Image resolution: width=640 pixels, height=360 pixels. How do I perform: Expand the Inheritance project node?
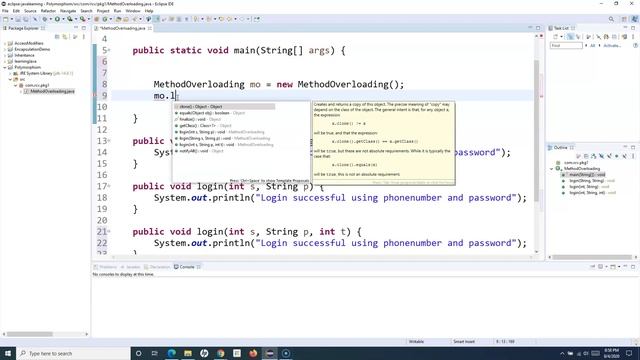[4, 56]
